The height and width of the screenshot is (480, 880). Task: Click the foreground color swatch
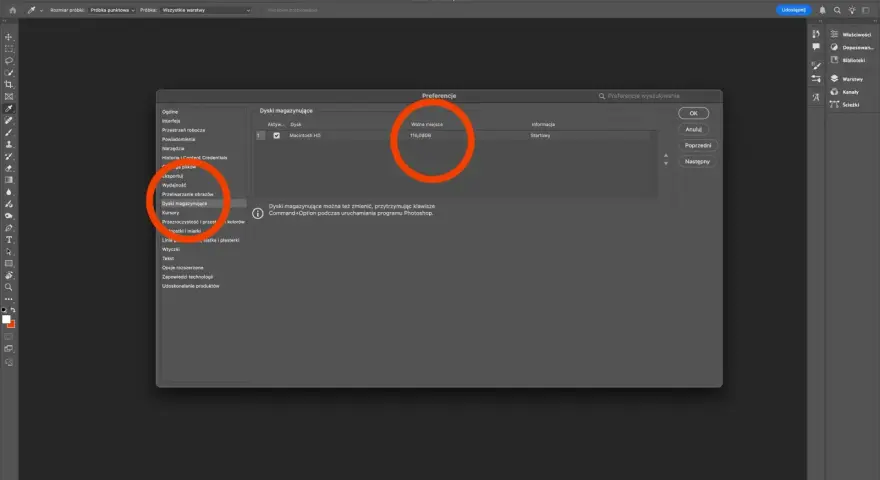point(6,319)
